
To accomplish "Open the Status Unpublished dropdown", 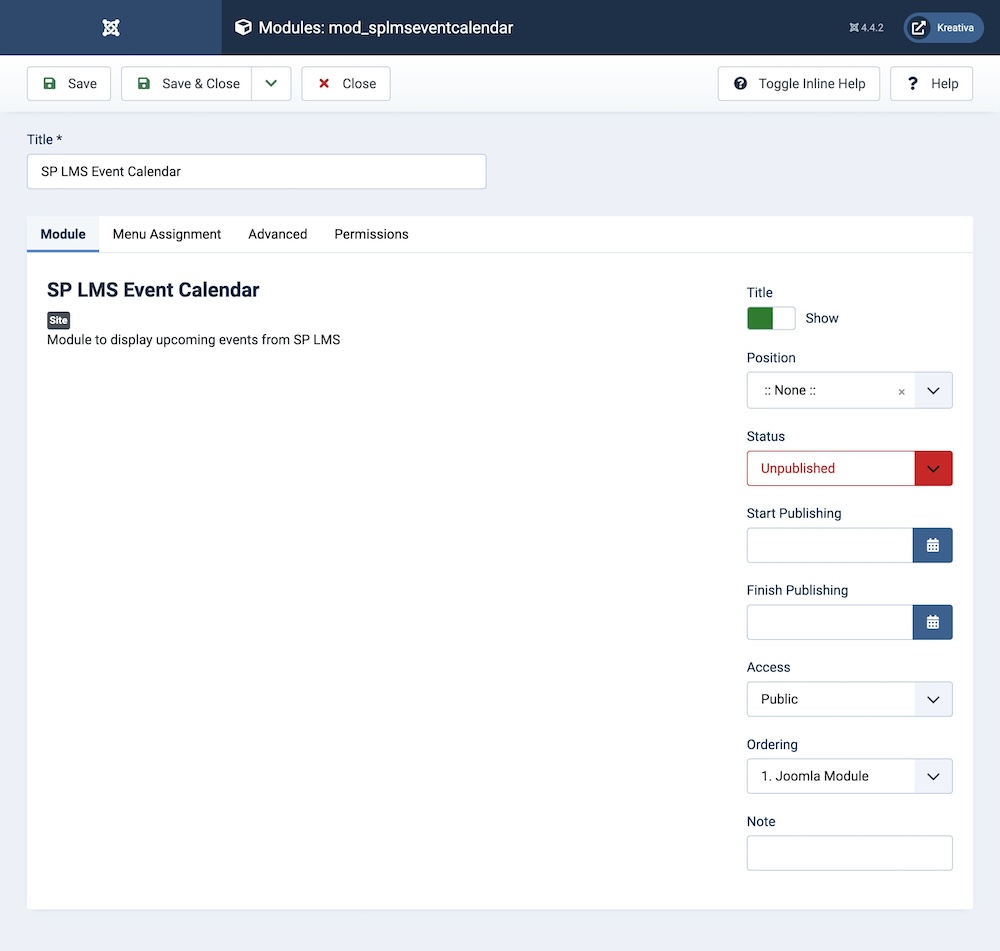I will tap(849, 468).
